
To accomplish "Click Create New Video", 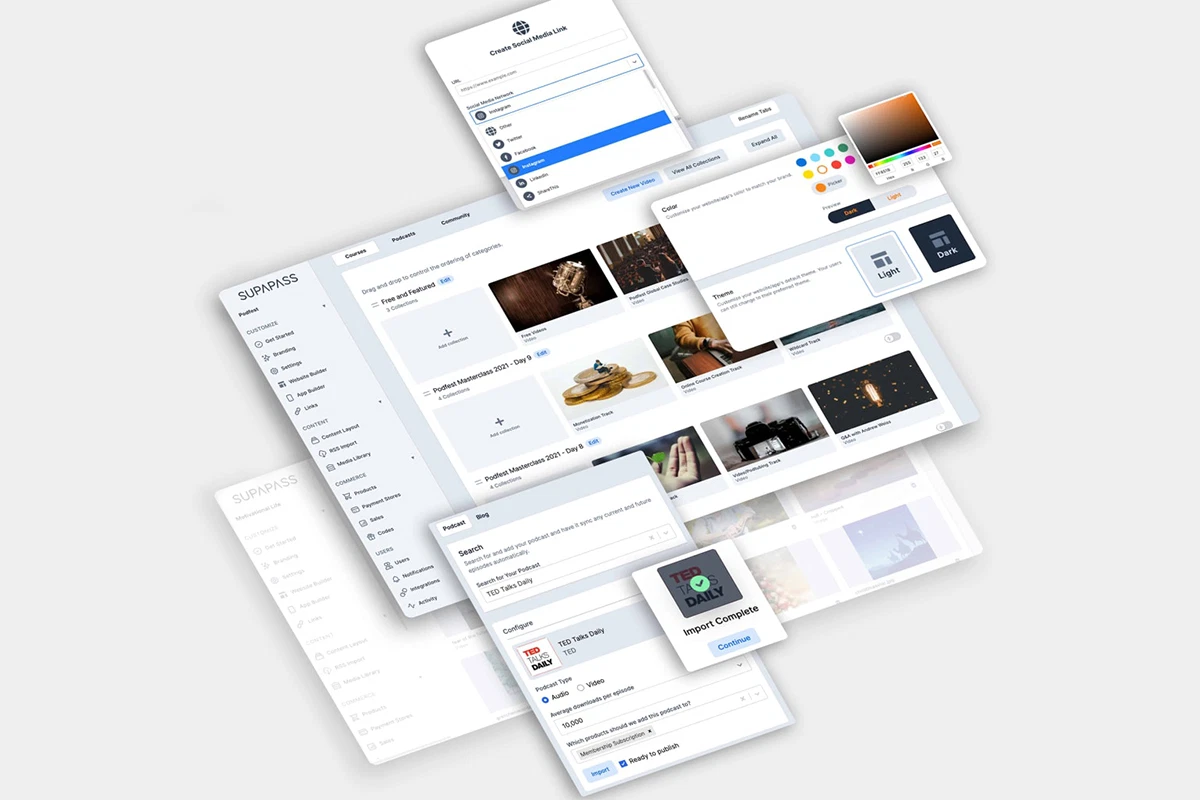I will tap(631, 184).
